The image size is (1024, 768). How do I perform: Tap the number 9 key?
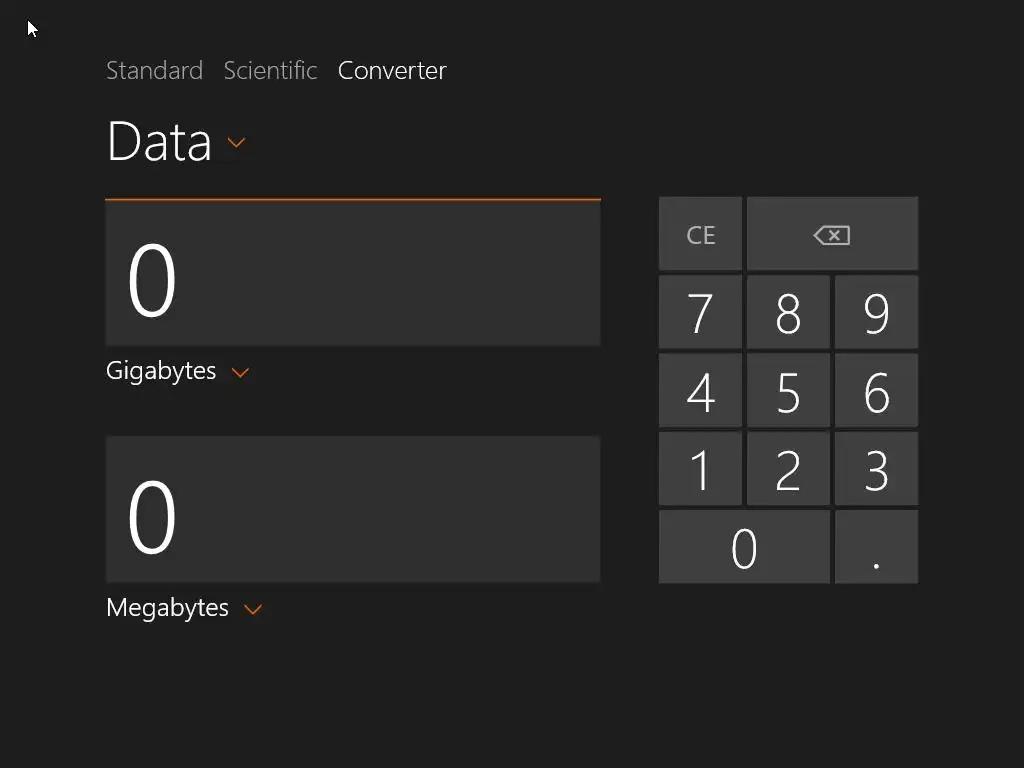[x=876, y=313]
